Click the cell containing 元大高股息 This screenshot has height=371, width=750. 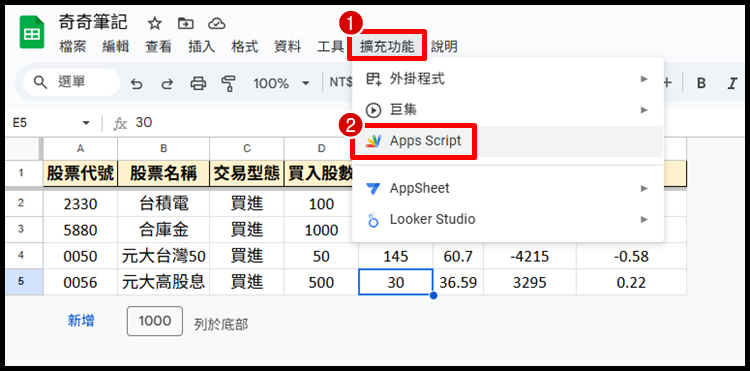coord(164,282)
